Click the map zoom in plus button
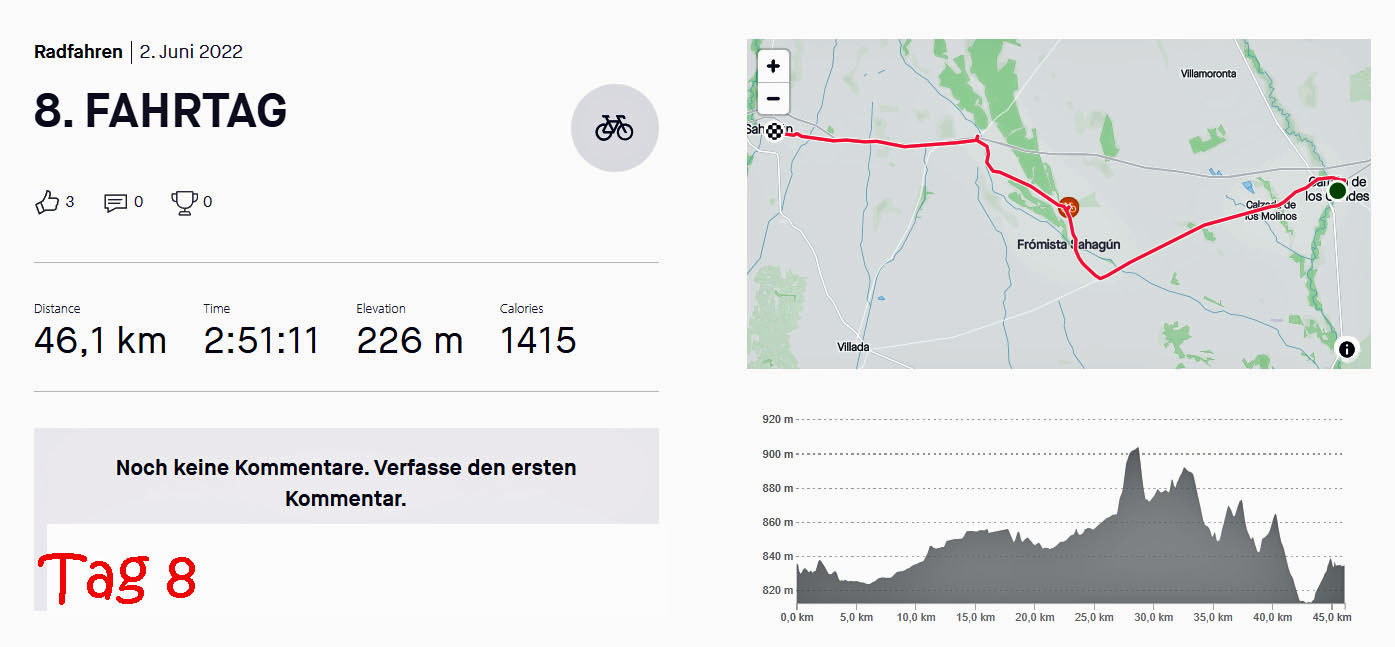Viewport: 1395px width, 647px height. 773,67
